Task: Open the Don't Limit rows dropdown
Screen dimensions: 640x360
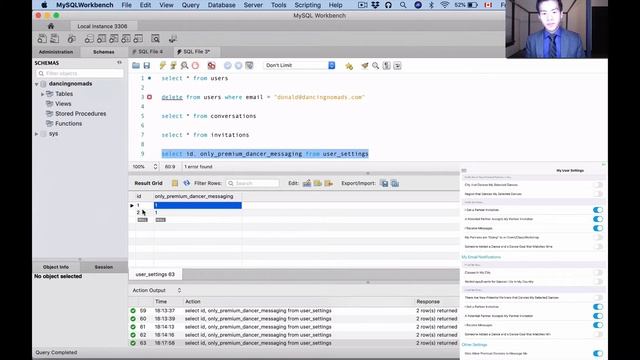Action: pyautogui.click(x=300, y=65)
